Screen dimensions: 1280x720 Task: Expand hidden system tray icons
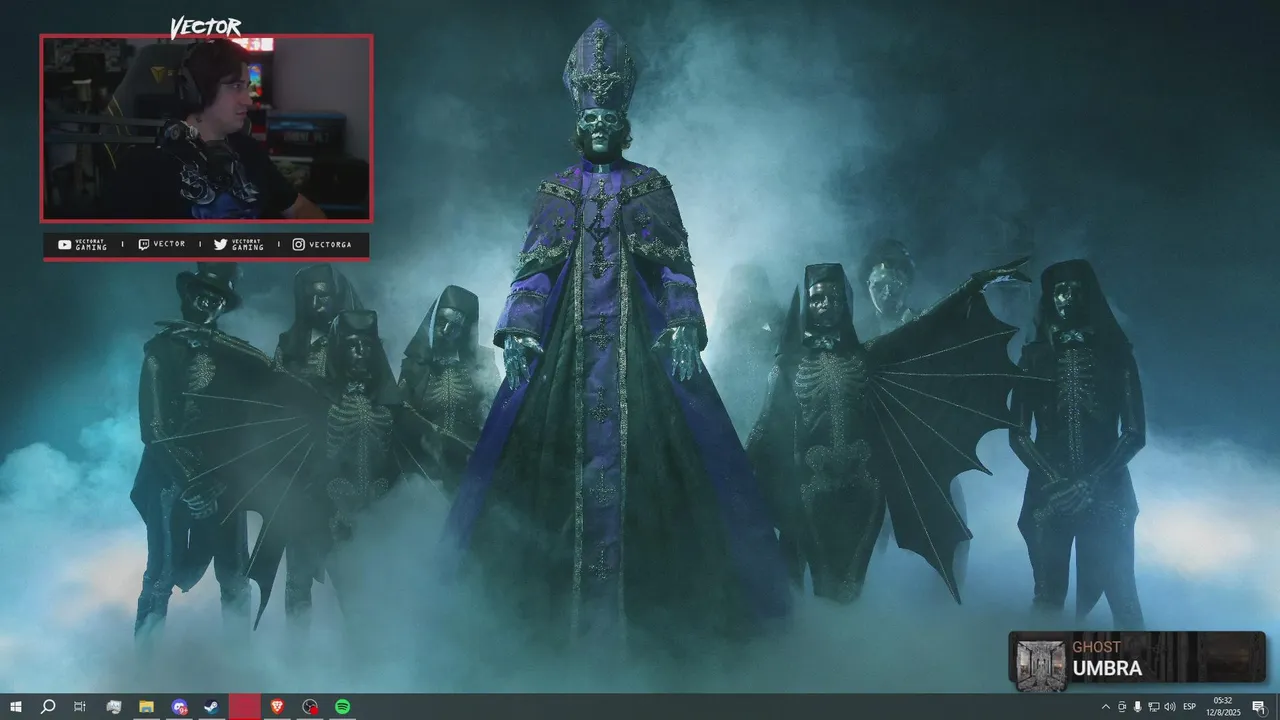[x=1105, y=707]
